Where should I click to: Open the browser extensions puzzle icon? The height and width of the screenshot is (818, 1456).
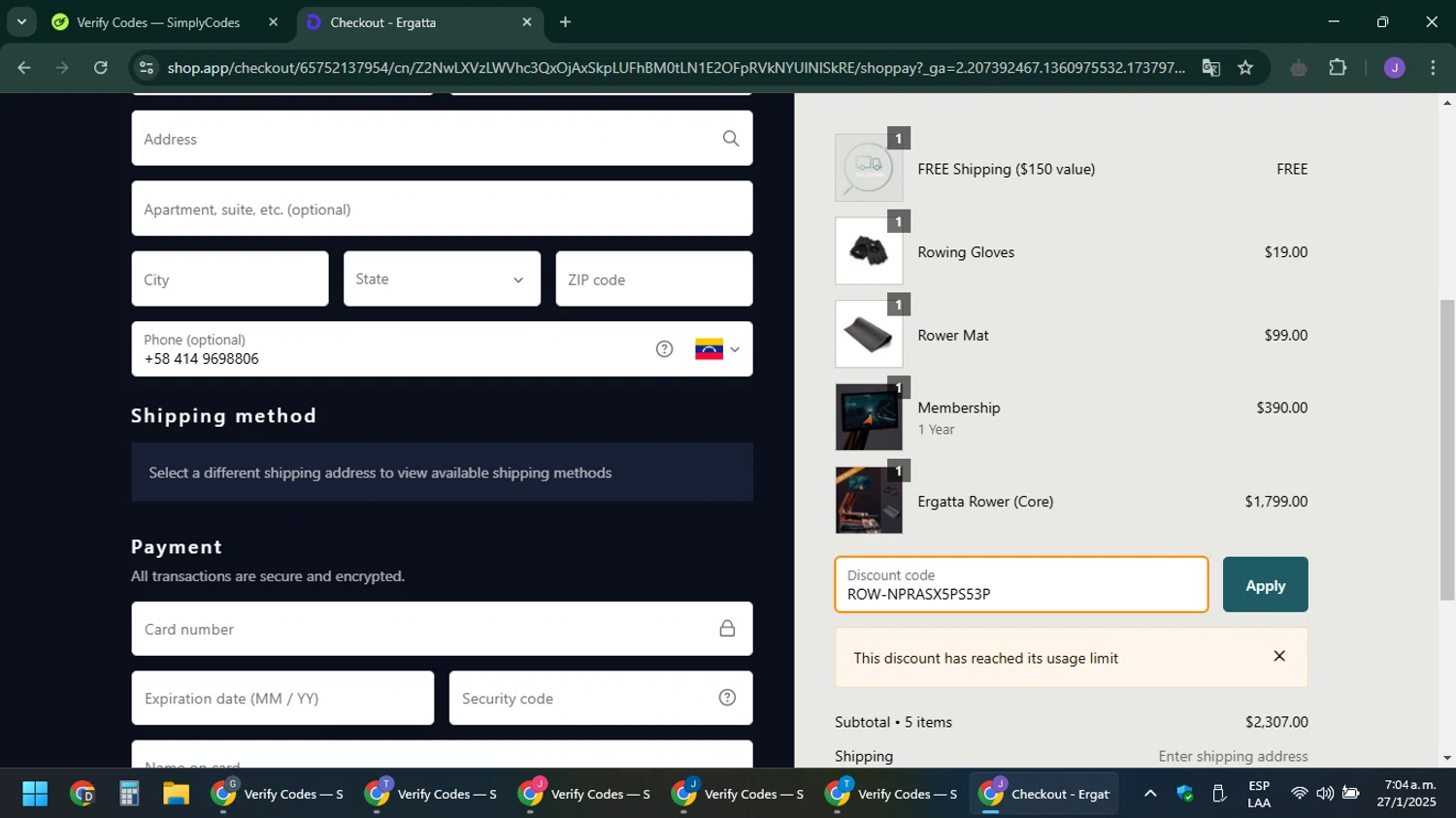pyautogui.click(x=1338, y=68)
